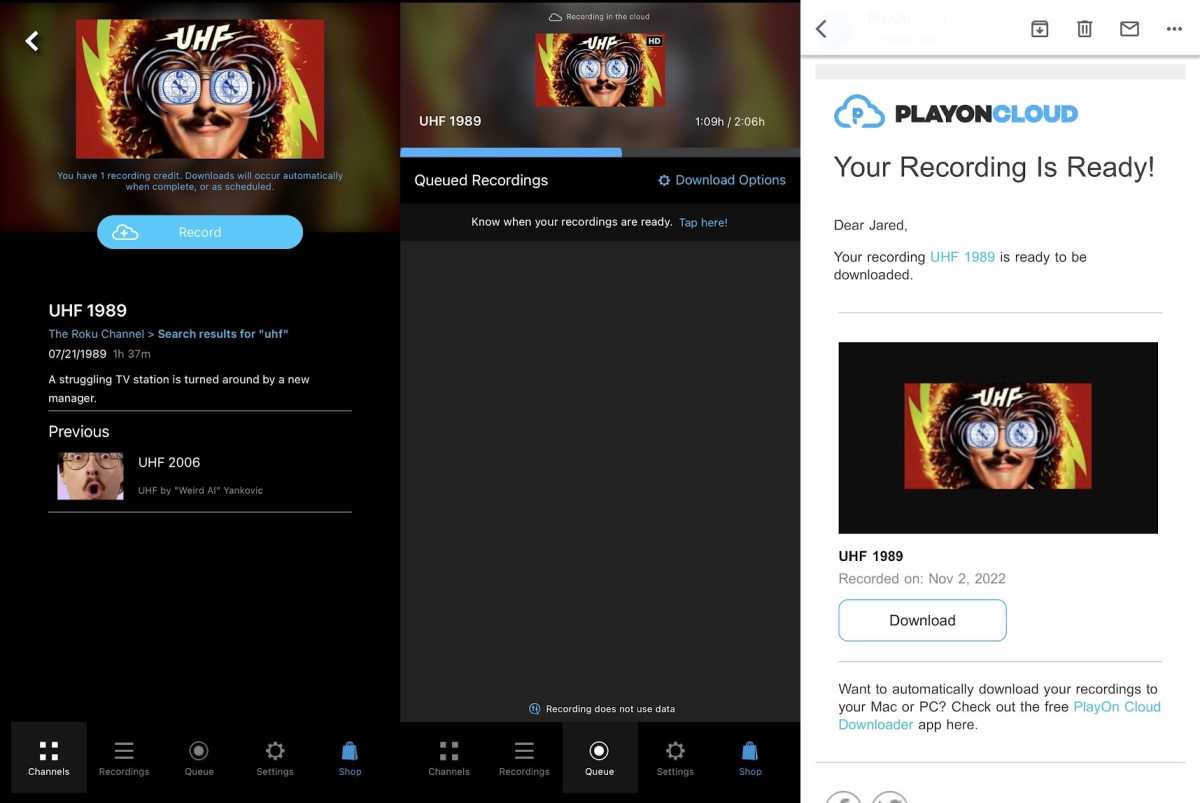Click the blue Record button
Screen dimensions: 1200x803
point(200,232)
